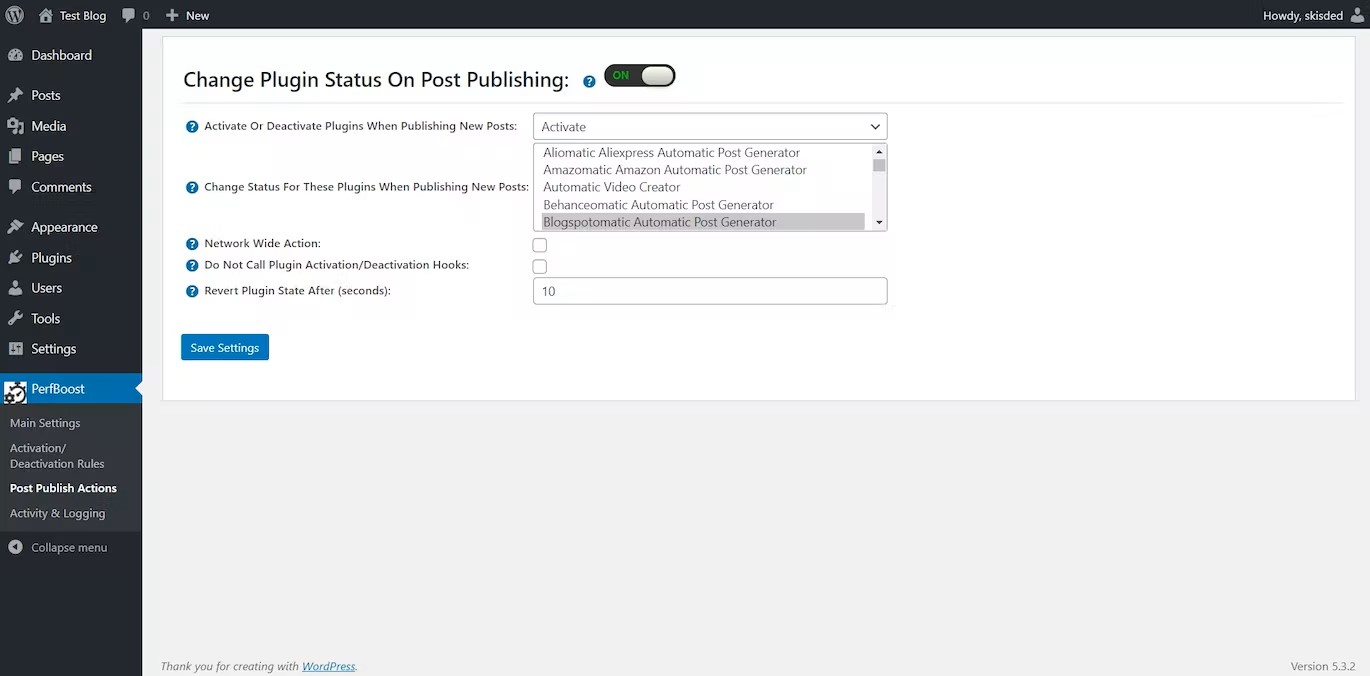This screenshot has width=1370, height=676.
Task: Click the Save Settings button
Action: pyautogui.click(x=225, y=347)
